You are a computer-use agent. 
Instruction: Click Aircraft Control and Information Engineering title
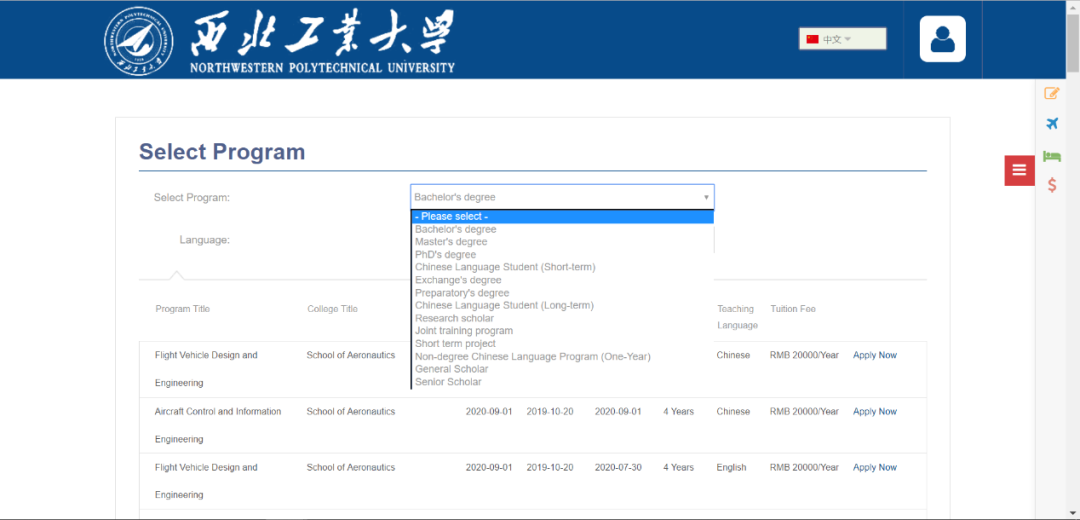click(x=218, y=425)
